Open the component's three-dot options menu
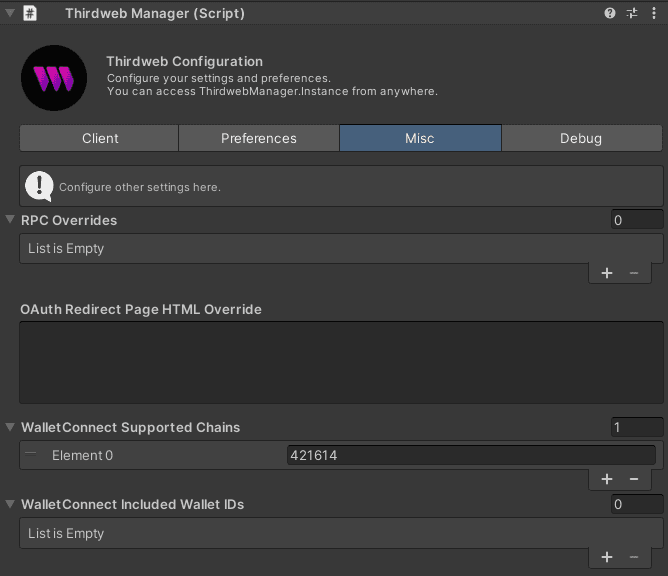This screenshot has height=576, width=668. pyautogui.click(x=654, y=14)
